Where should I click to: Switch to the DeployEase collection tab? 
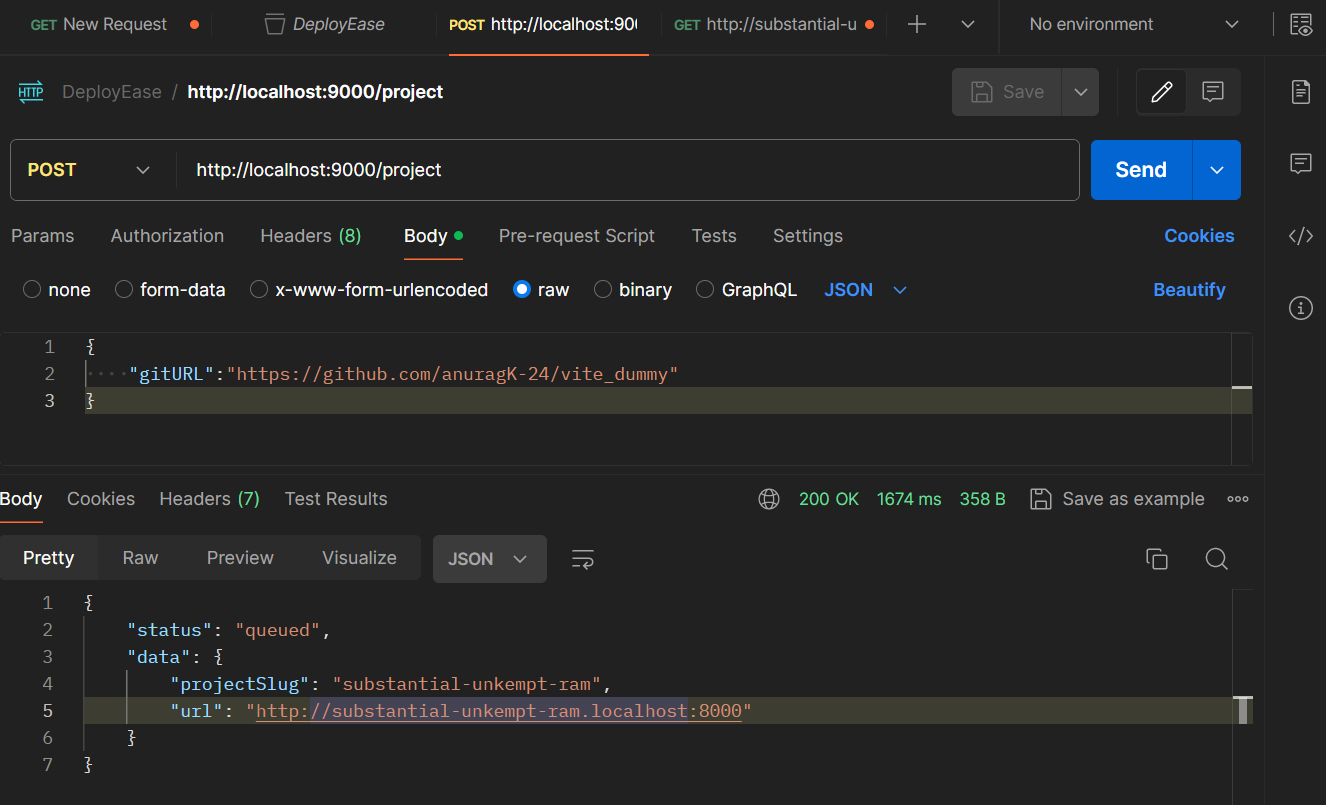tap(325, 25)
